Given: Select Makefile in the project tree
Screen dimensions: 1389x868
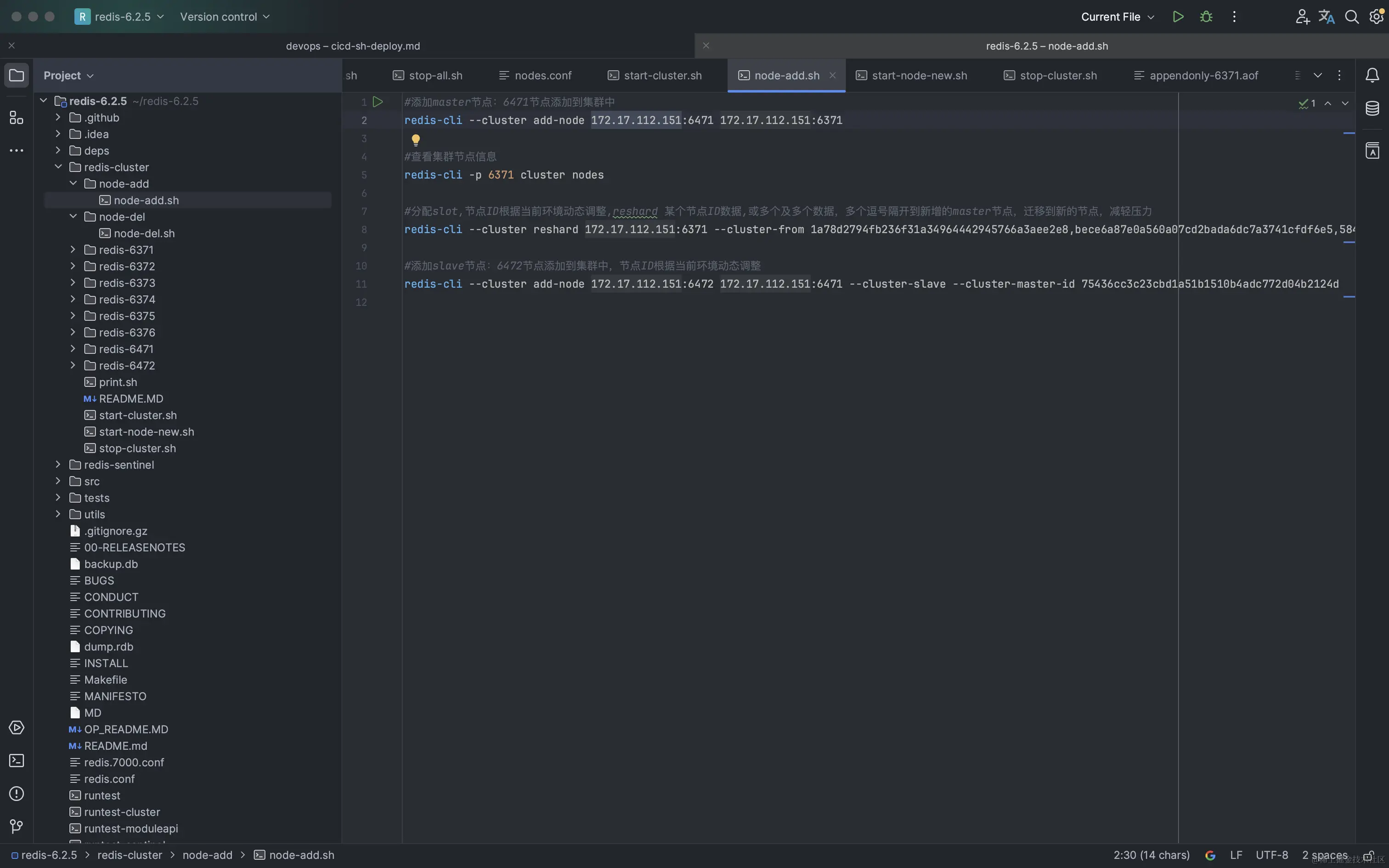Looking at the screenshot, I should click(106, 680).
